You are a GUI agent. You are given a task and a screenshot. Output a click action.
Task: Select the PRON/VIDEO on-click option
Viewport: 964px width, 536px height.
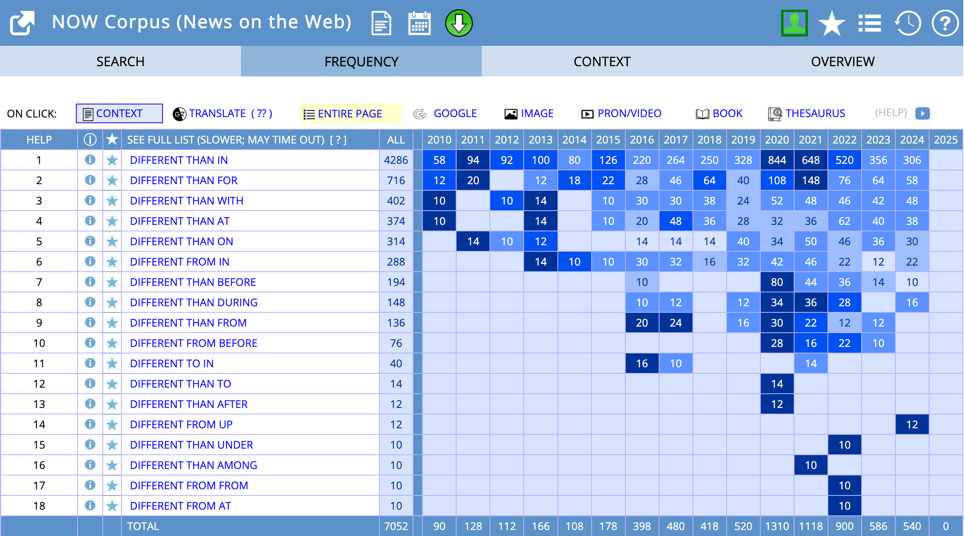(x=621, y=114)
